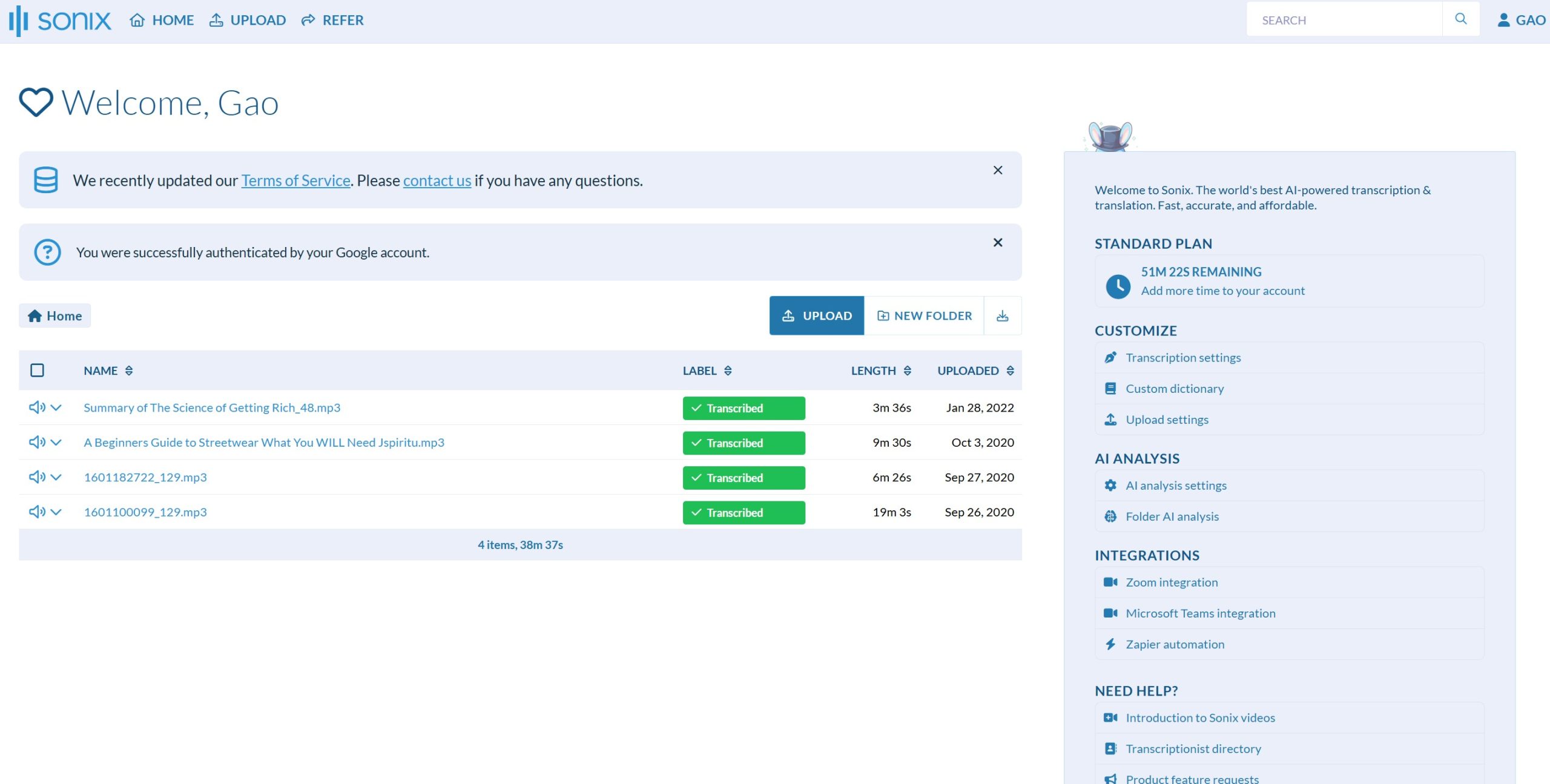The height and width of the screenshot is (784, 1550).
Task: Click the clock icon in Standard Plan
Action: coord(1118,285)
